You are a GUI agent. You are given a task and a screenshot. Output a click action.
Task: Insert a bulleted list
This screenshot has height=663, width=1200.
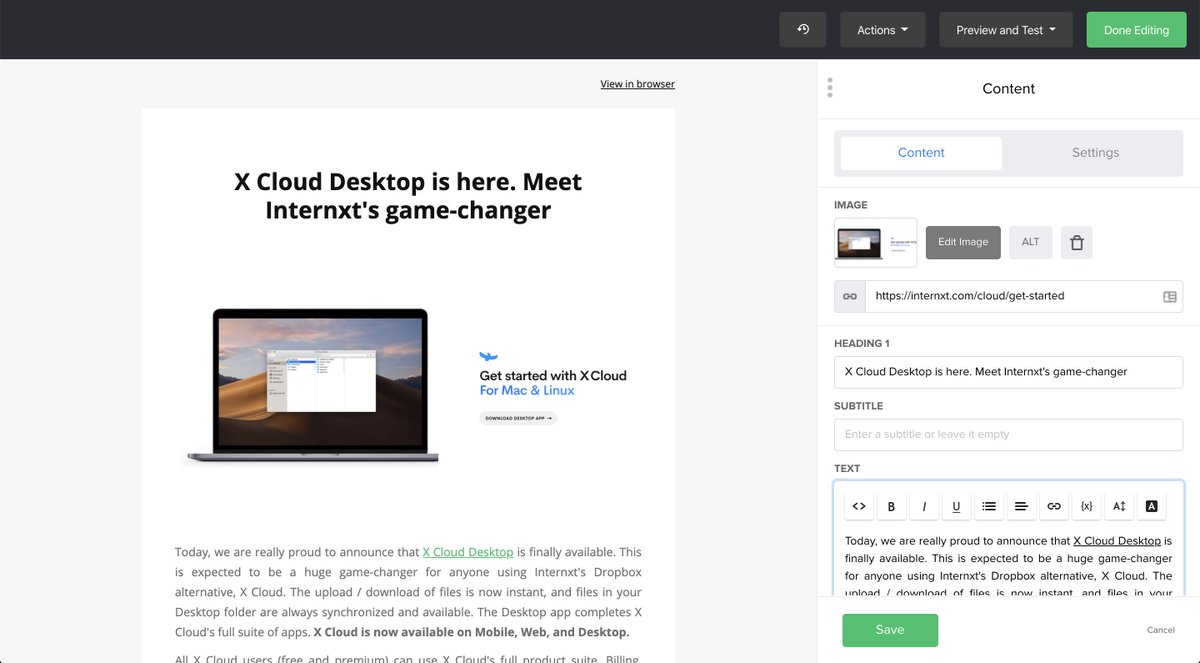(989, 506)
